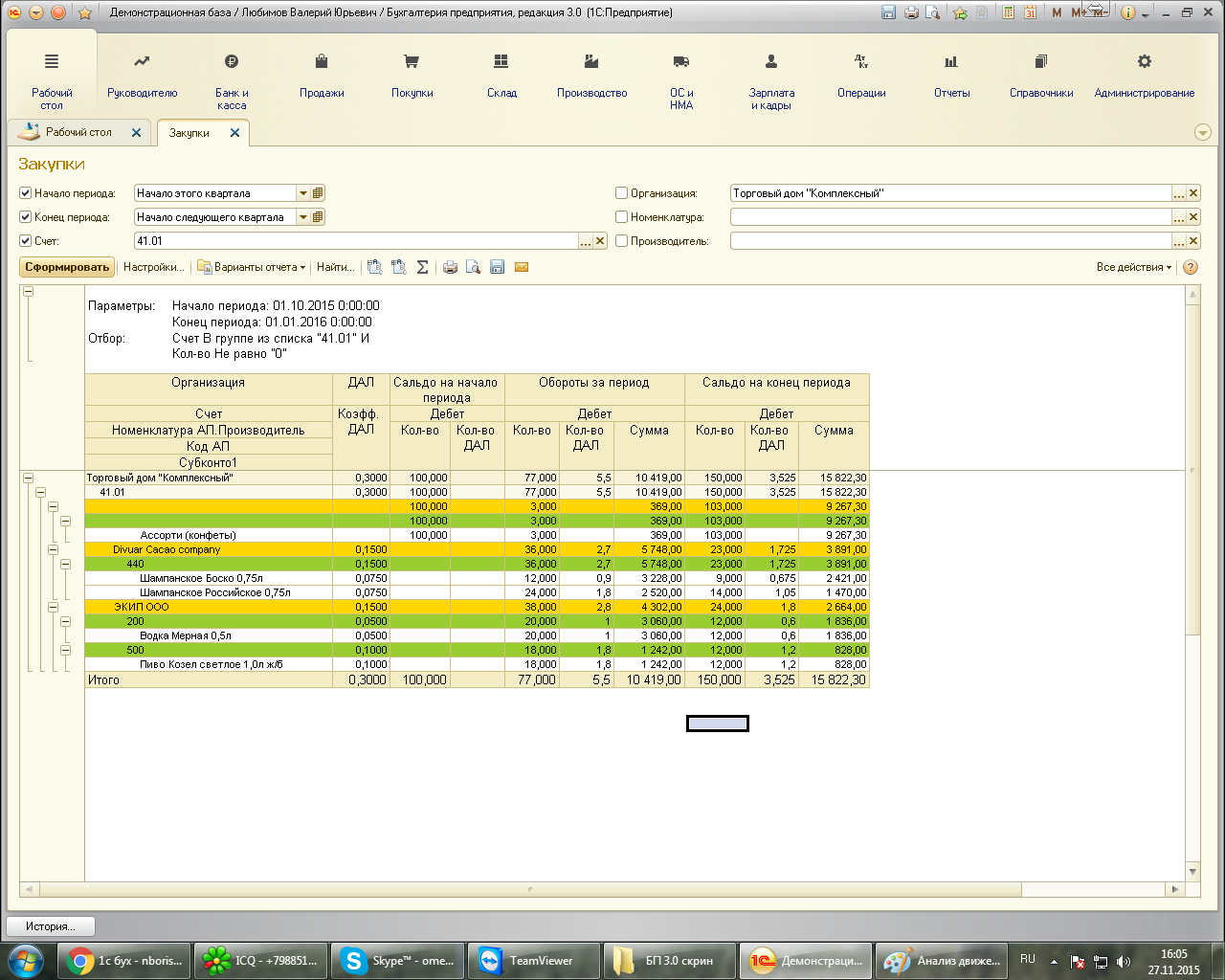Open the Продажи (Sales) section
1225x980 pixels.
point(322,75)
